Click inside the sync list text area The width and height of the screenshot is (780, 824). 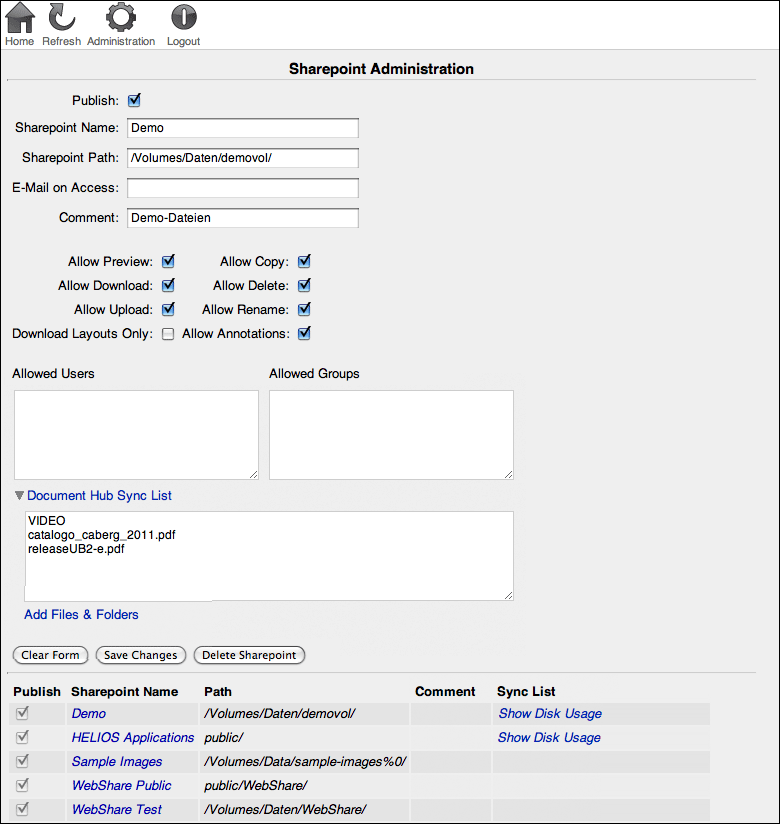[x=269, y=556]
